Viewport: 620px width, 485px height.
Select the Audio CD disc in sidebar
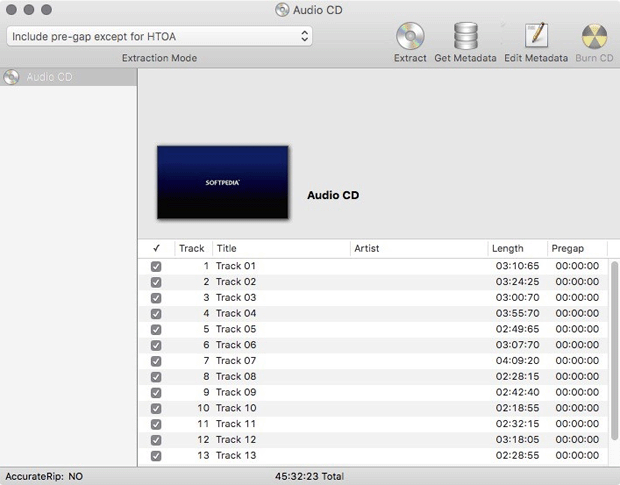69,77
